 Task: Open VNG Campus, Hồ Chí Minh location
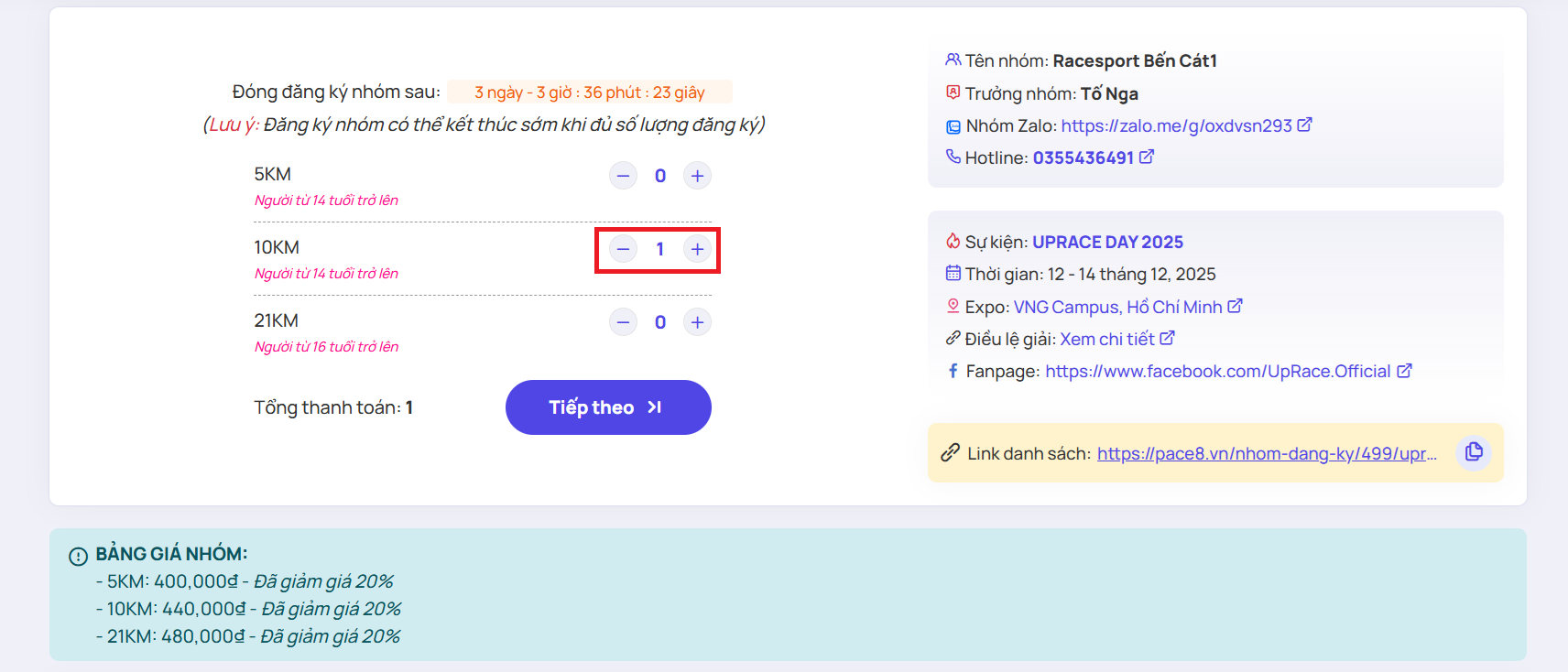[x=1117, y=307]
